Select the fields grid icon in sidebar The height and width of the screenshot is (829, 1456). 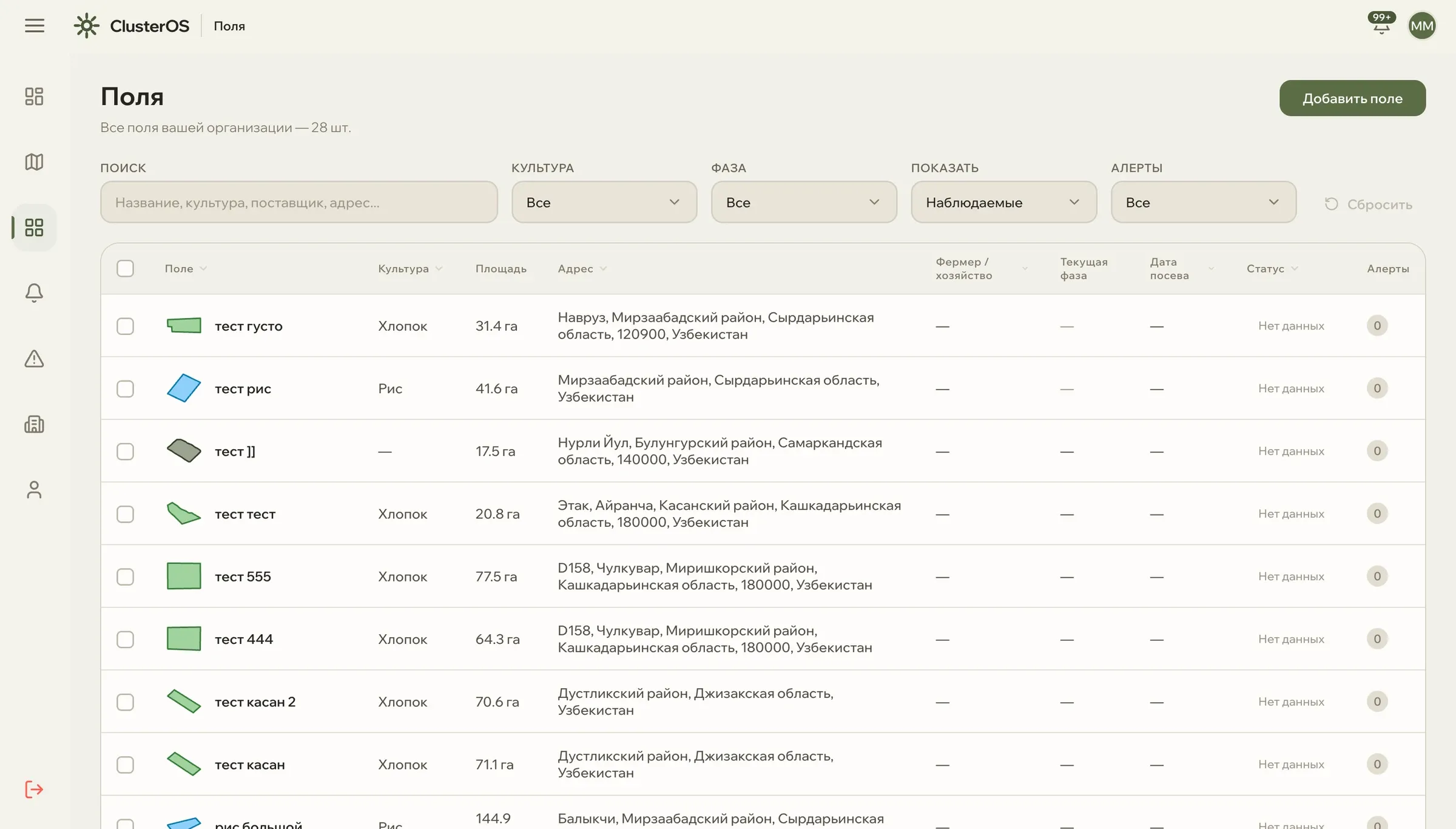[x=34, y=228]
